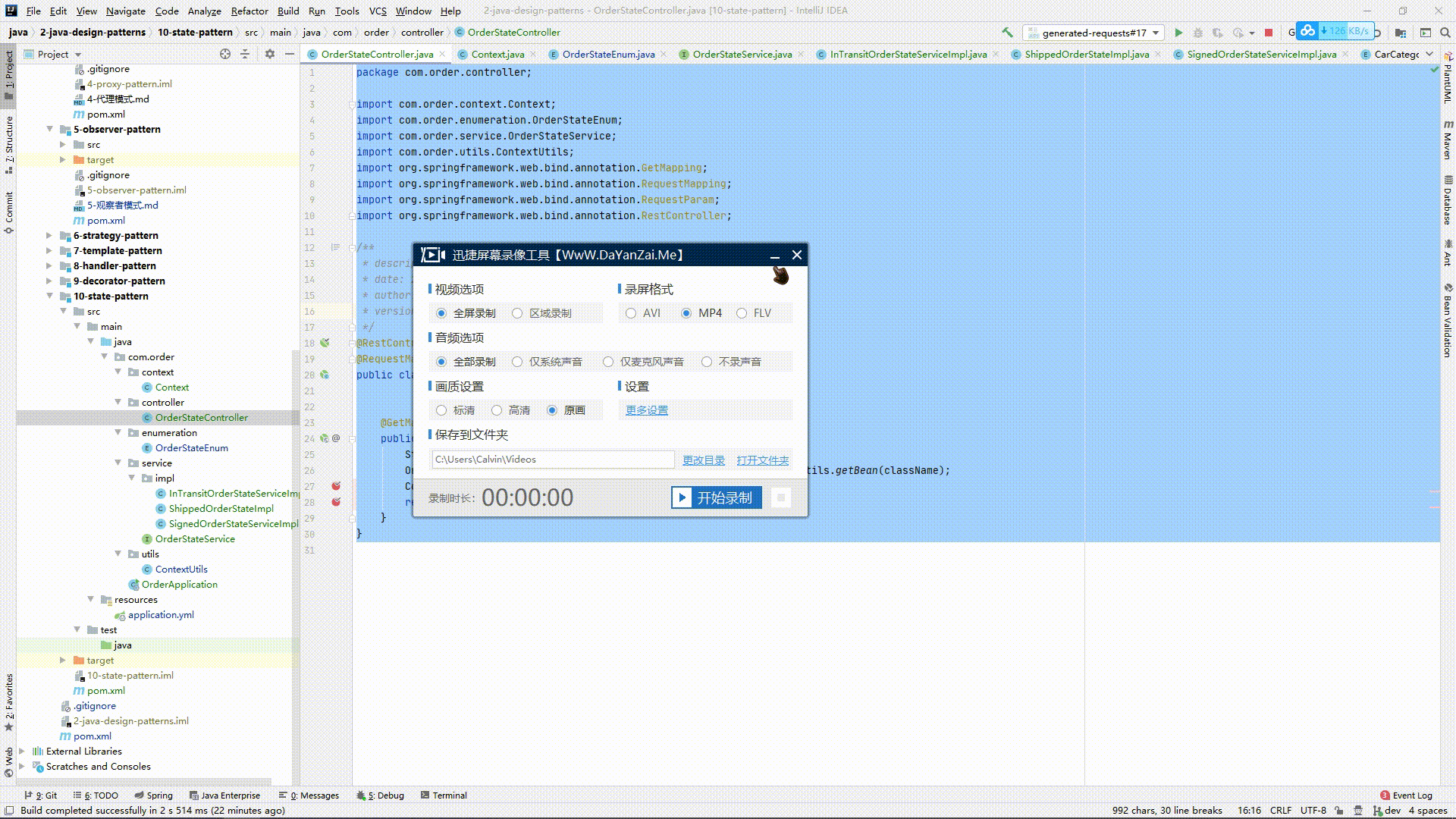
Task: Click the stop recording square button in recorder
Action: click(x=780, y=497)
